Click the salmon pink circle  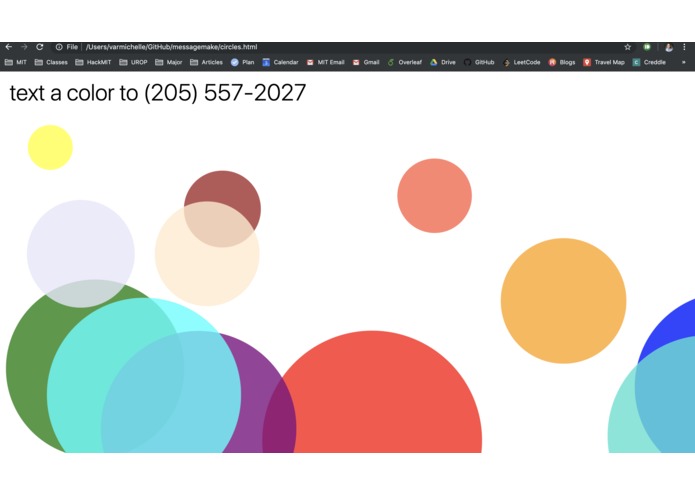click(434, 195)
